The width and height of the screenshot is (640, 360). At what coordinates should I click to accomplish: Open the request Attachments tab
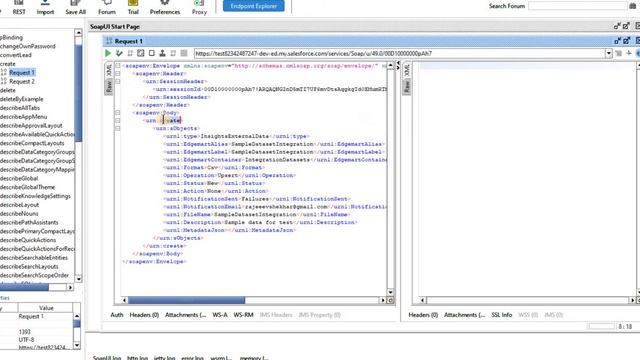tap(186, 315)
